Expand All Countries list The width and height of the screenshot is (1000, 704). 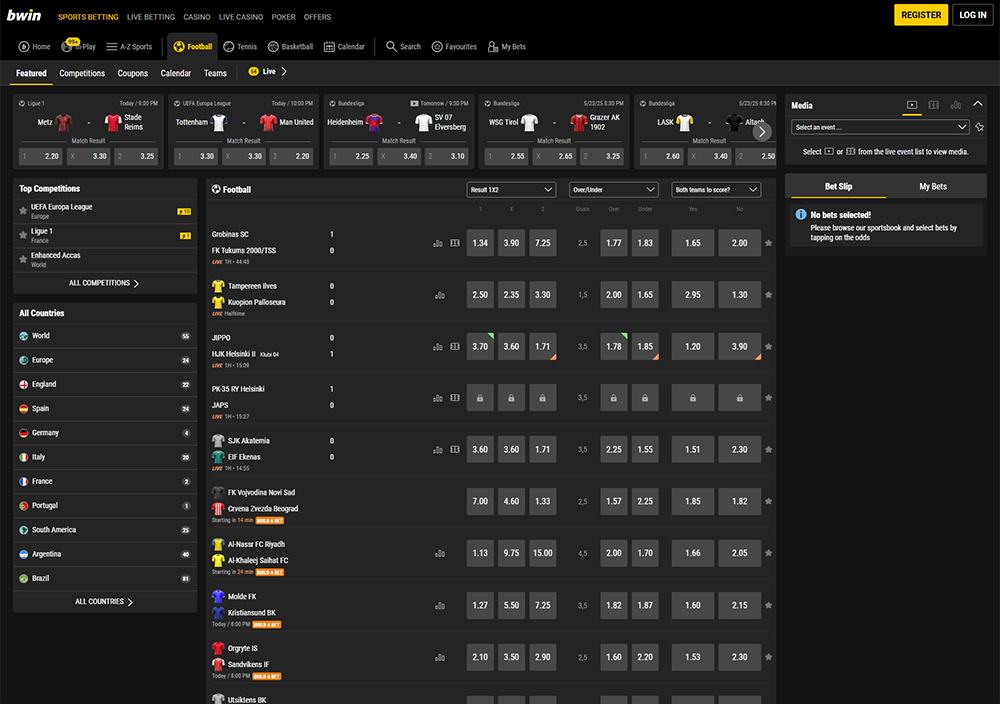click(105, 601)
